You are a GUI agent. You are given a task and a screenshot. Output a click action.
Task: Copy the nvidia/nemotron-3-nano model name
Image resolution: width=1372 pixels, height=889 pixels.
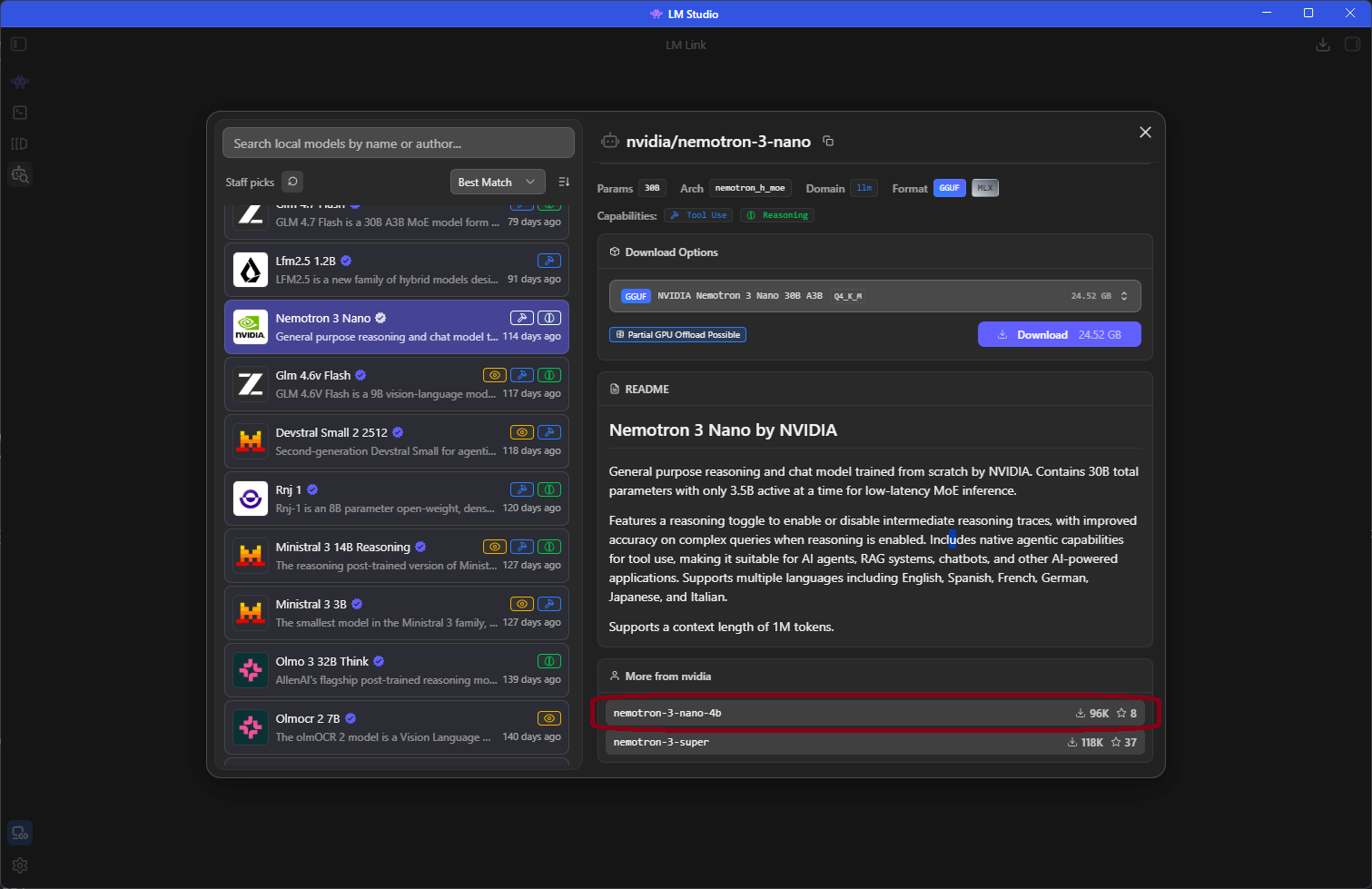tap(828, 141)
